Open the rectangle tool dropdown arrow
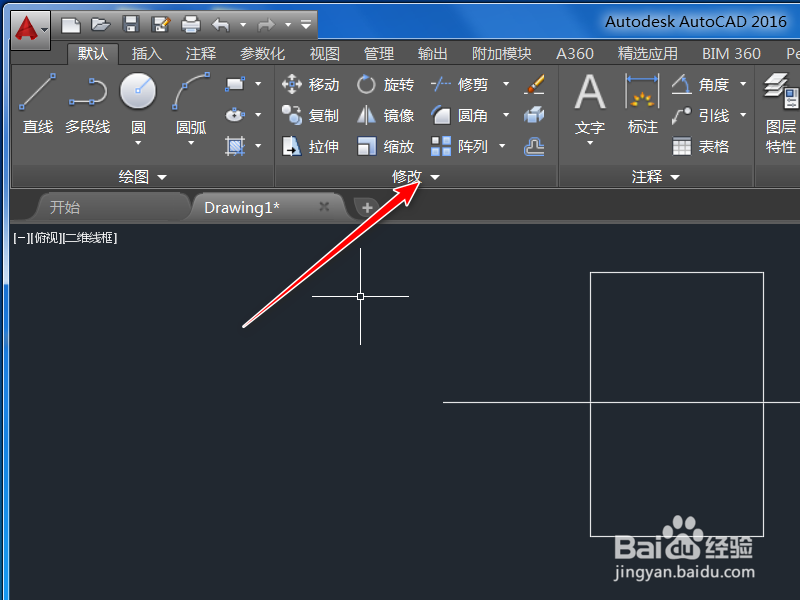 click(x=258, y=84)
